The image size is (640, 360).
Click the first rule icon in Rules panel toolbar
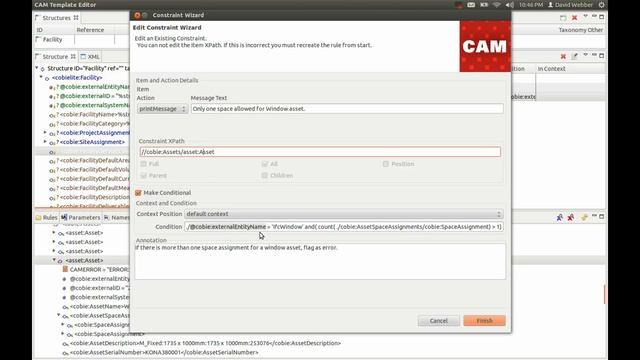click(560, 218)
